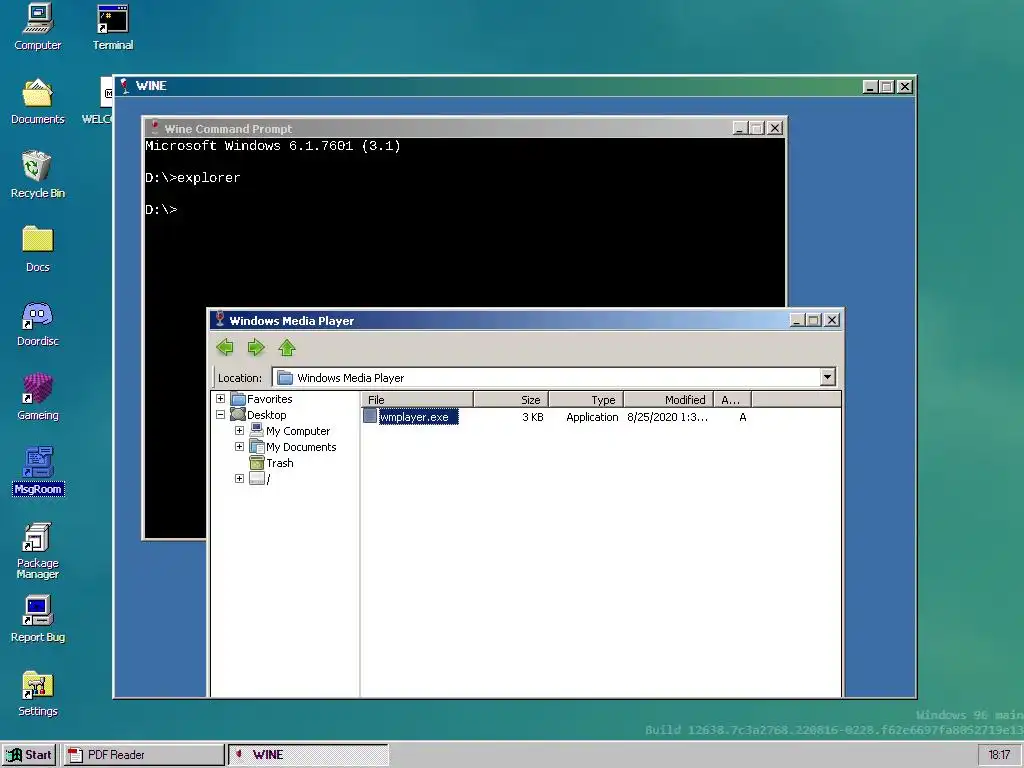The image size is (1024, 768).
Task: Close the Wine Command Prompt window
Action: coord(775,128)
